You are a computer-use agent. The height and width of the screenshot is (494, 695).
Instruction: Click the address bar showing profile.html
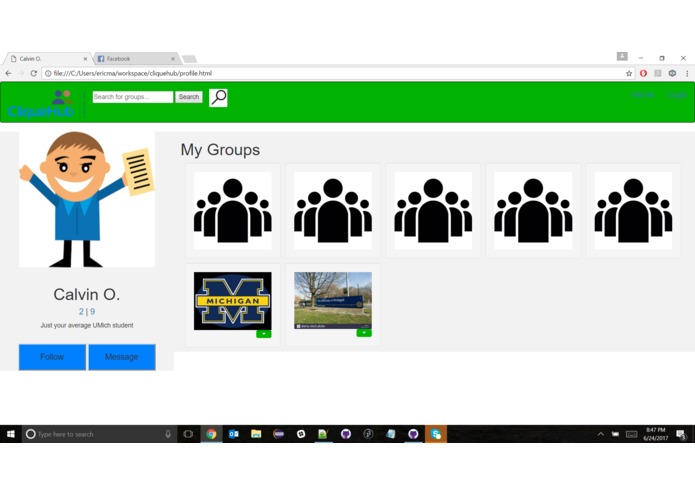coord(339,74)
